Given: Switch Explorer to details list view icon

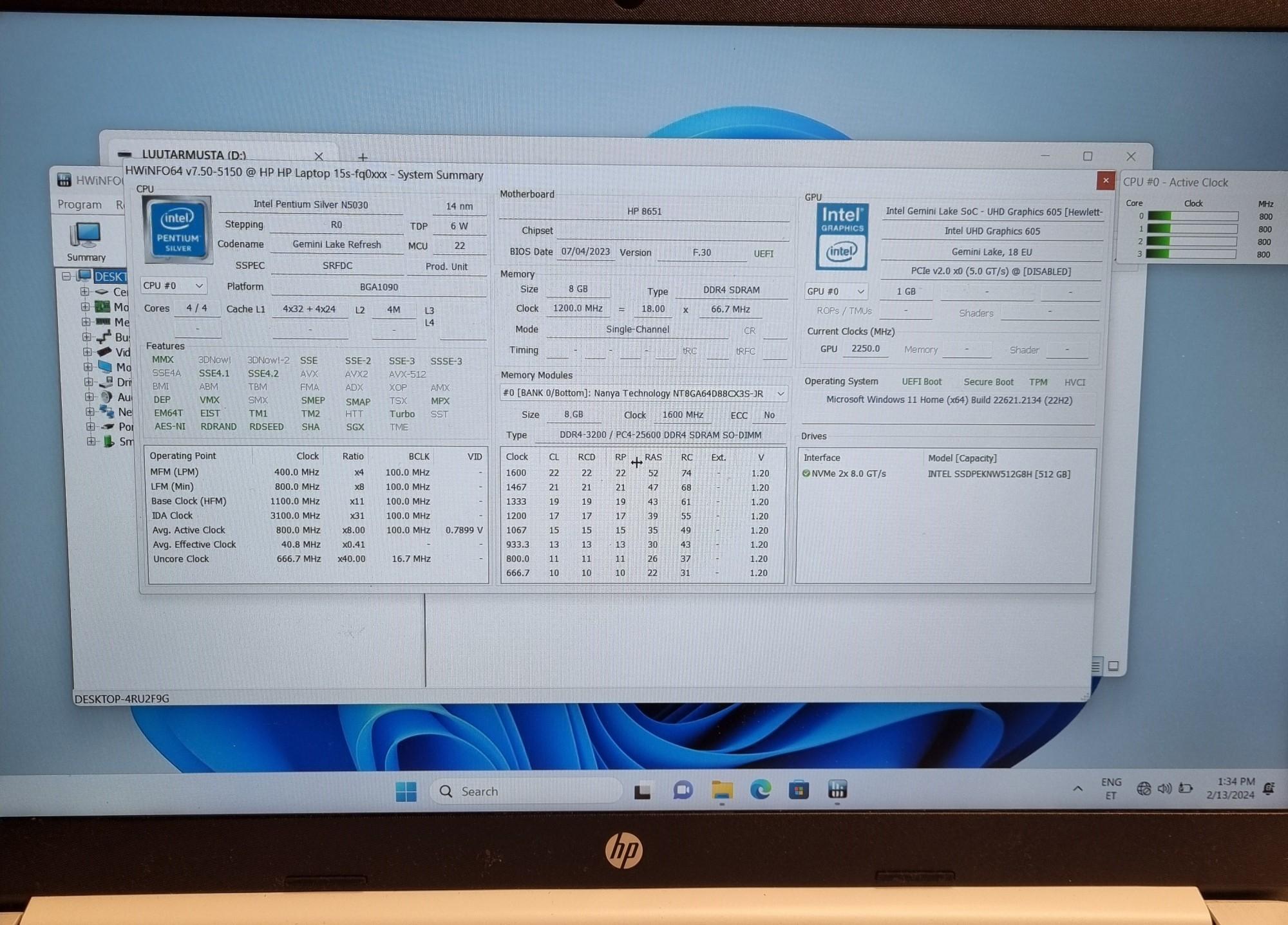Looking at the screenshot, I should click(x=1096, y=666).
